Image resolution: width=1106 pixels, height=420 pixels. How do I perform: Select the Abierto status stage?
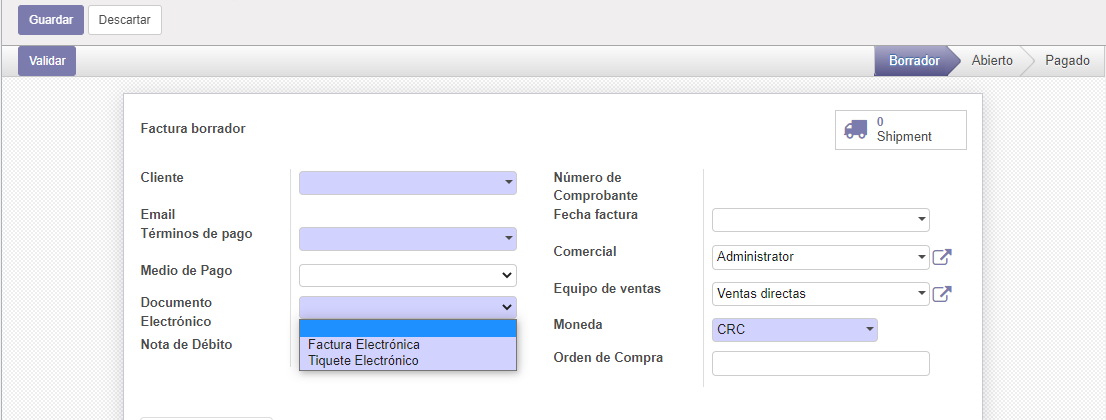[x=992, y=61]
